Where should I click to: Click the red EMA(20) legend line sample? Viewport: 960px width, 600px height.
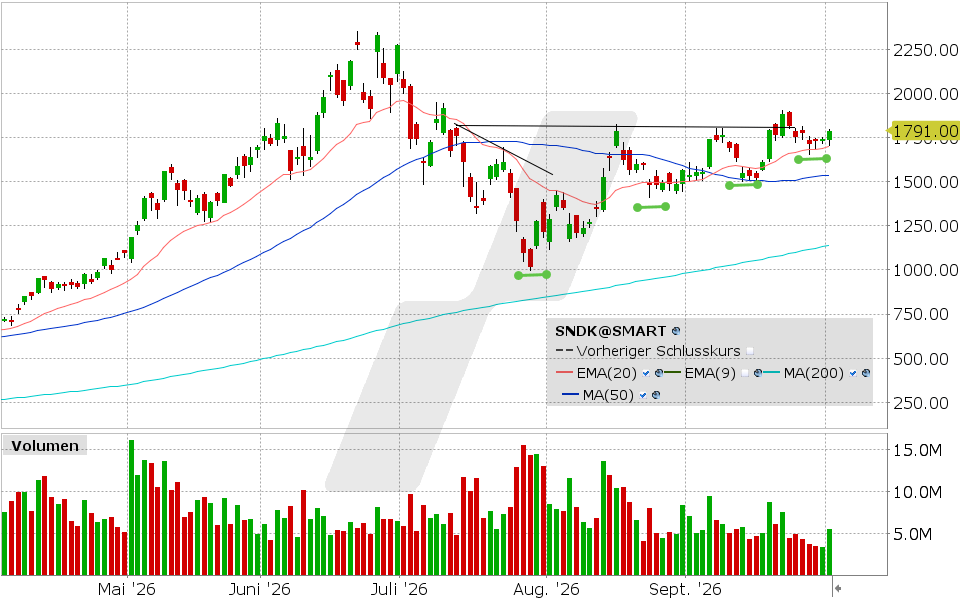point(564,373)
